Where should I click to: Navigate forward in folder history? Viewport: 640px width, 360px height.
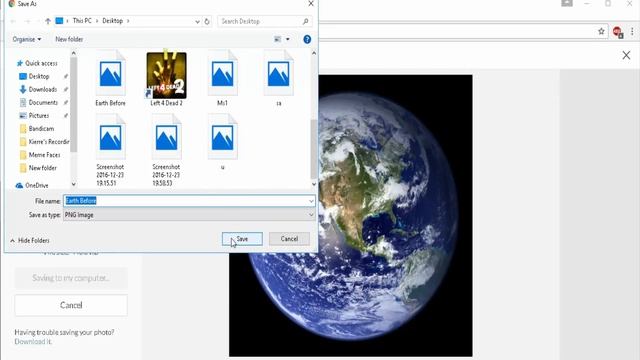(x=27, y=21)
